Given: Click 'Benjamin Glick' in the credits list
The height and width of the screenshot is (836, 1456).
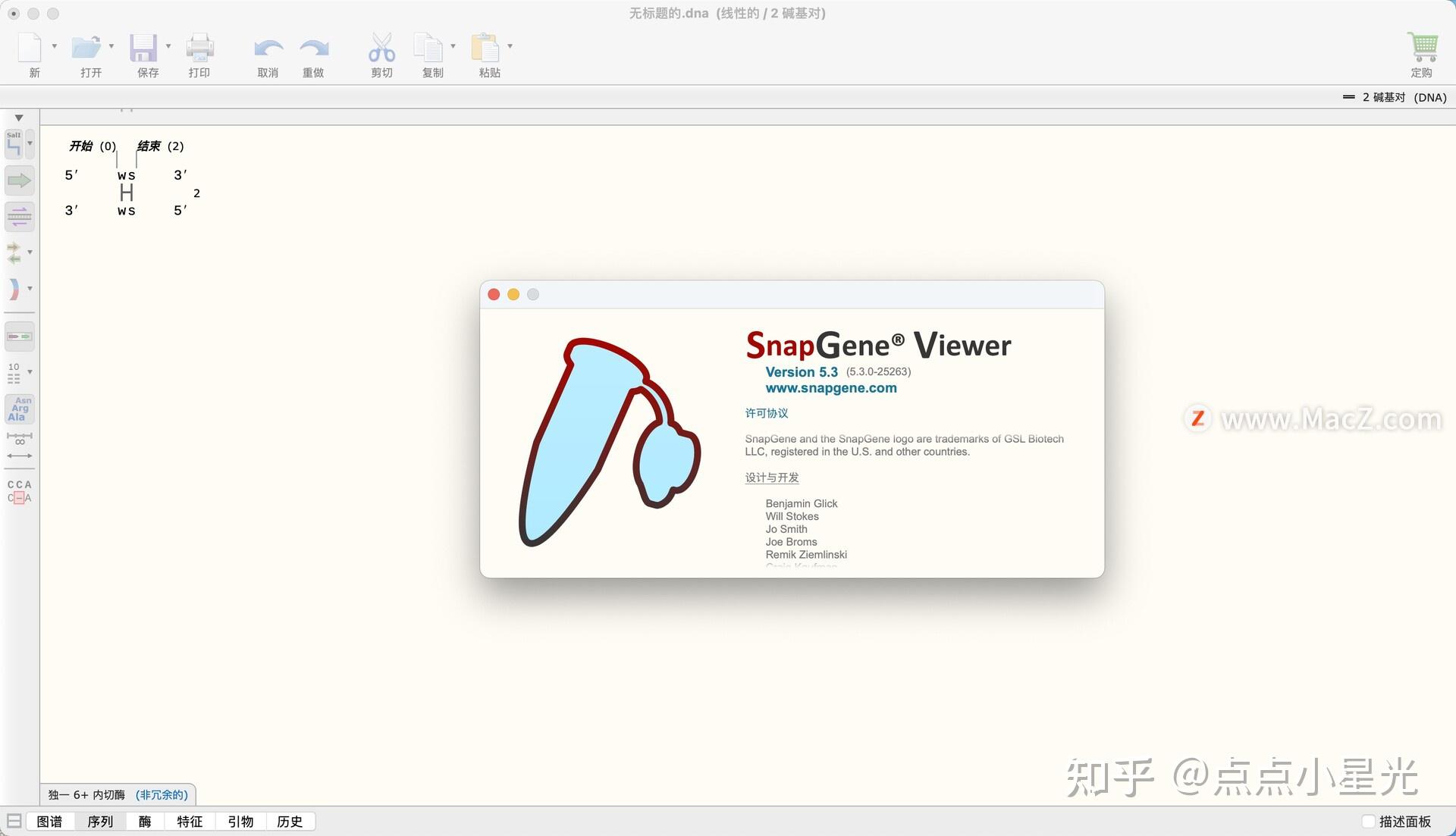Looking at the screenshot, I should coord(802,503).
